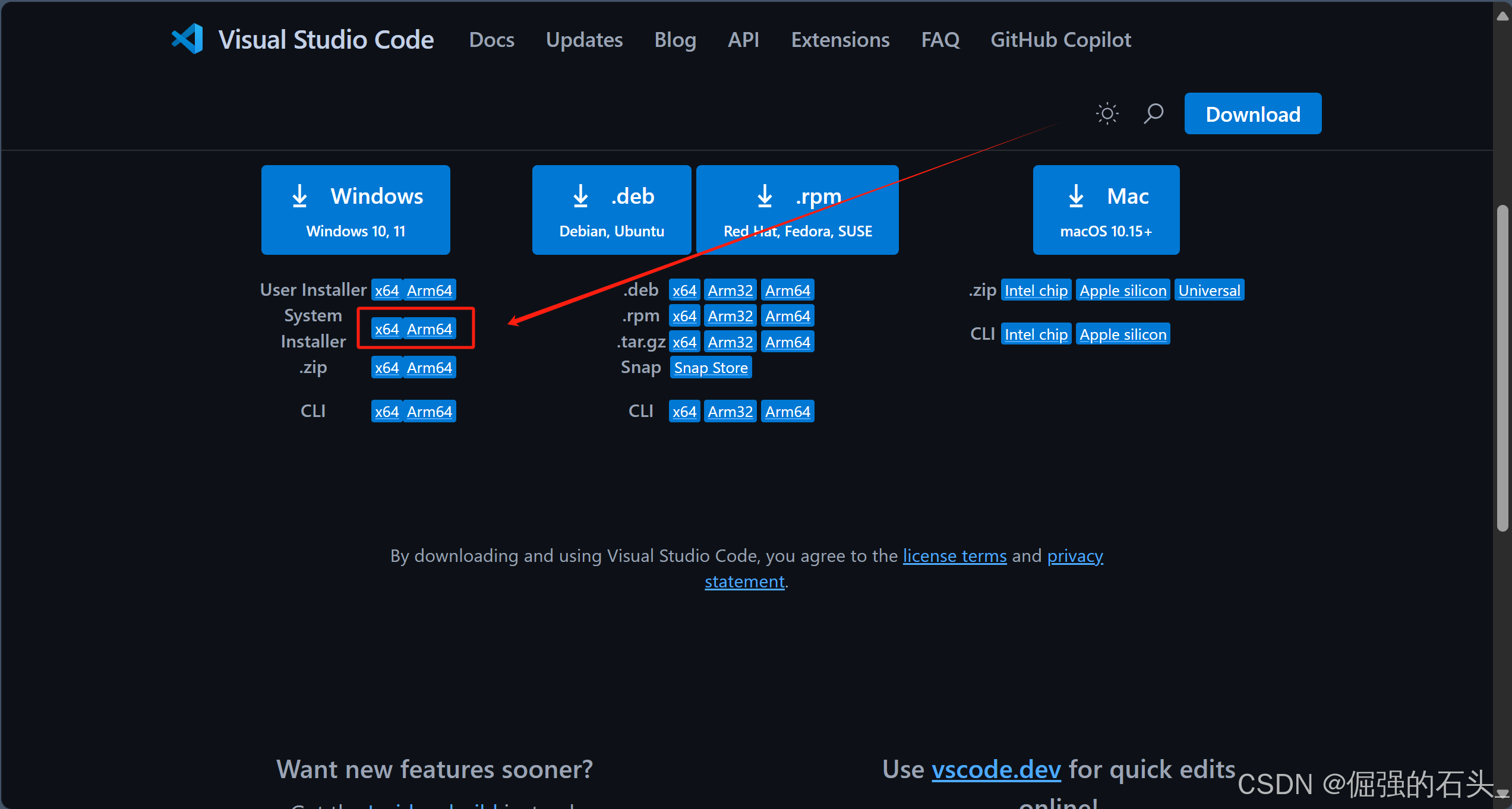Click the Visual Studio Code logo icon
Screen dimensions: 1512x809
(x=187, y=39)
